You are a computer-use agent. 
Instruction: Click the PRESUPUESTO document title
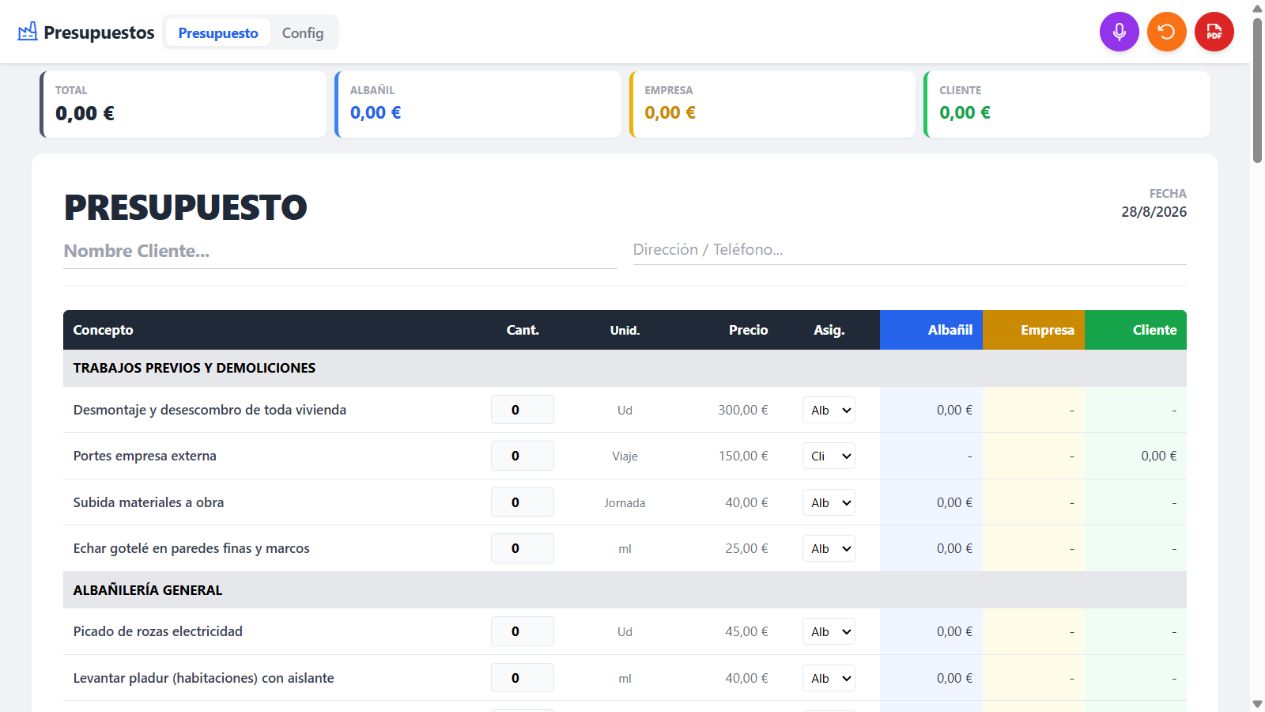(186, 208)
